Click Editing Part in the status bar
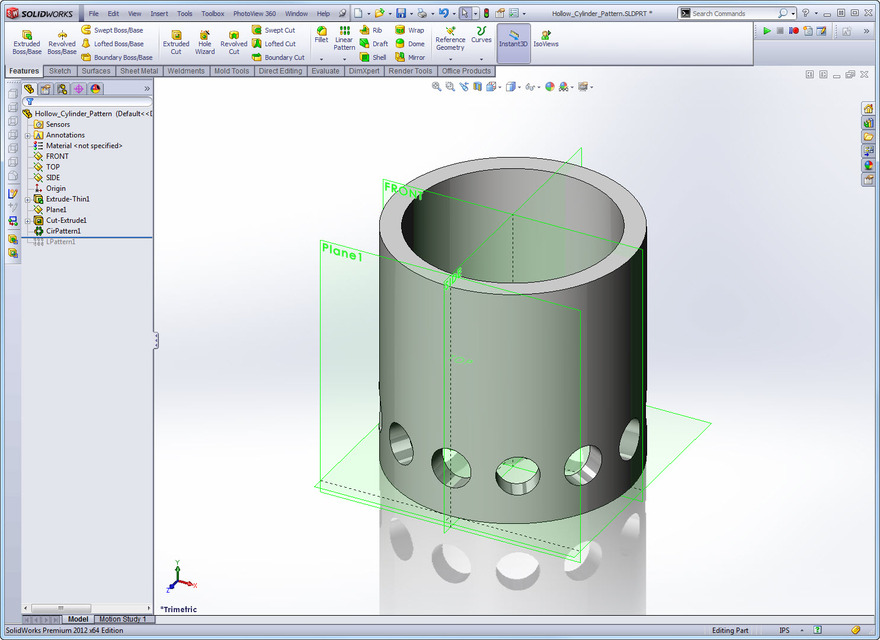The width and height of the screenshot is (880, 640). [x=730, y=630]
